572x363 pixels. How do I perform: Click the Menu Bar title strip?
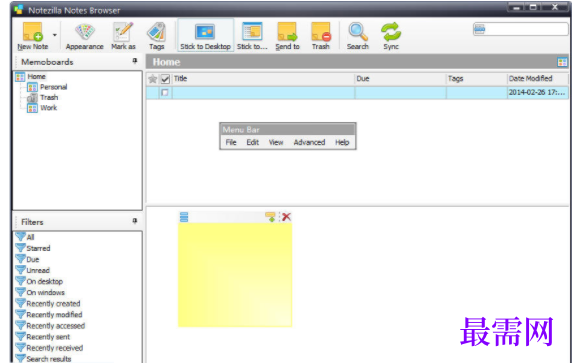point(287,130)
